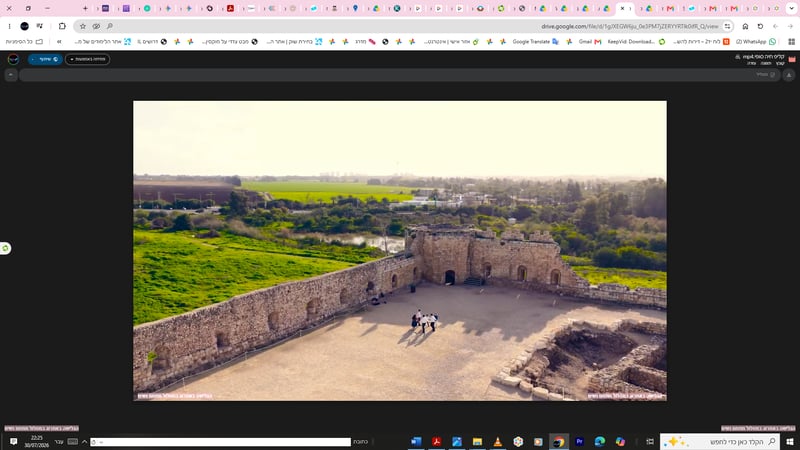The image size is (800, 450).
Task: Click the video preview image
Action: [399, 251]
